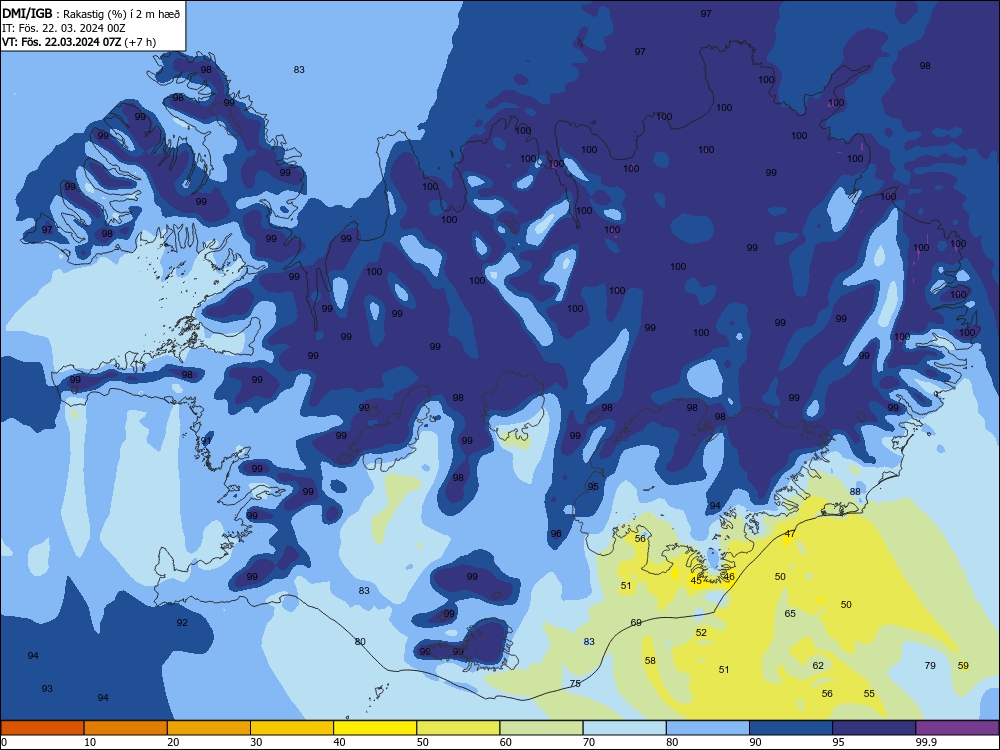Image resolution: width=1000 pixels, height=750 pixels.
Task: Select the map value '46'
Action: tap(730, 577)
